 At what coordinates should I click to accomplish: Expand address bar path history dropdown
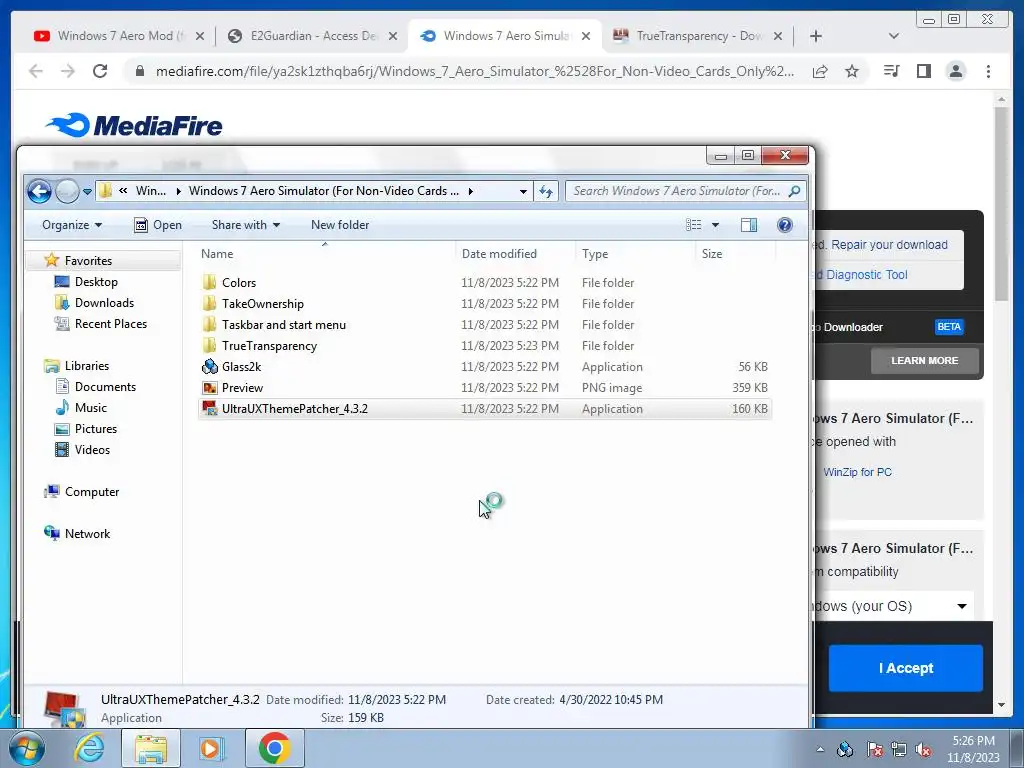[x=522, y=191]
